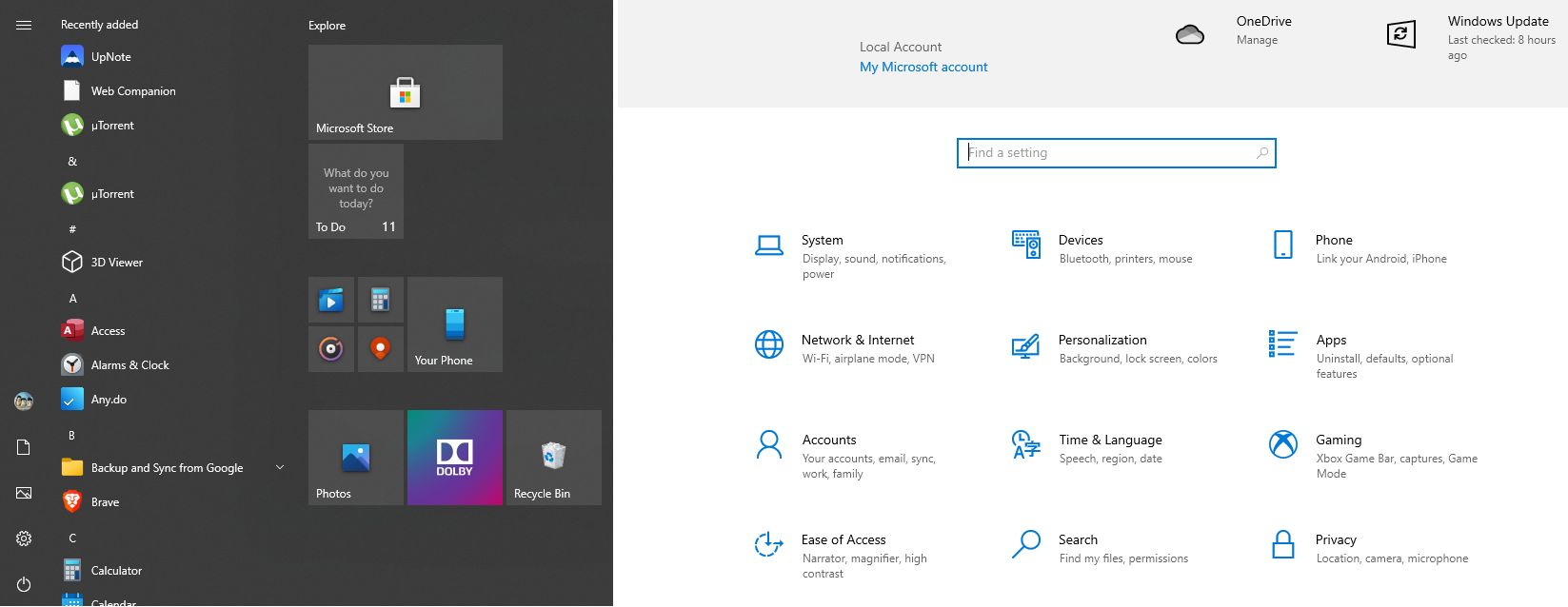This screenshot has width=1568, height=607.
Task: Click the Windows Update refresh icon
Action: 1401,35
